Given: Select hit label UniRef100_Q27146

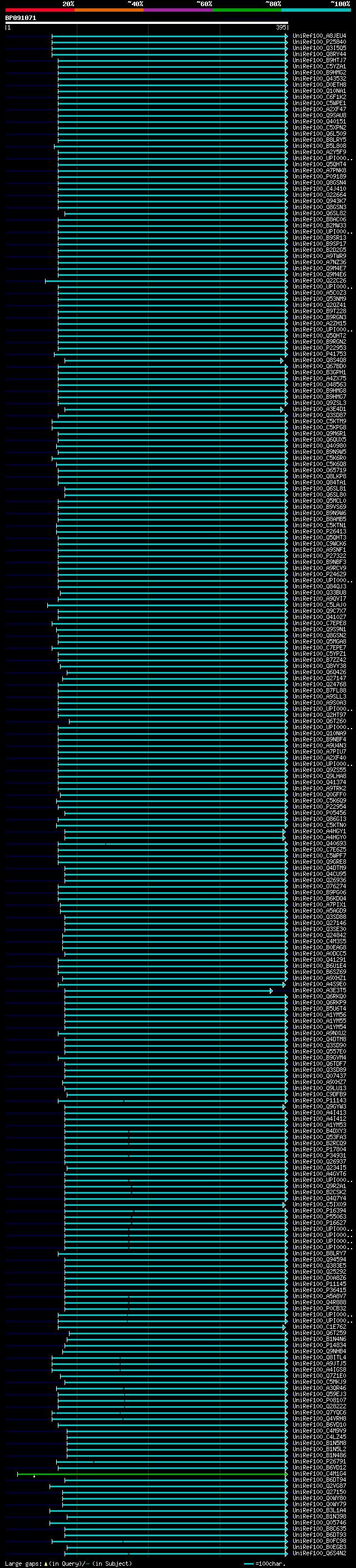Looking at the screenshot, I should pos(319,923).
